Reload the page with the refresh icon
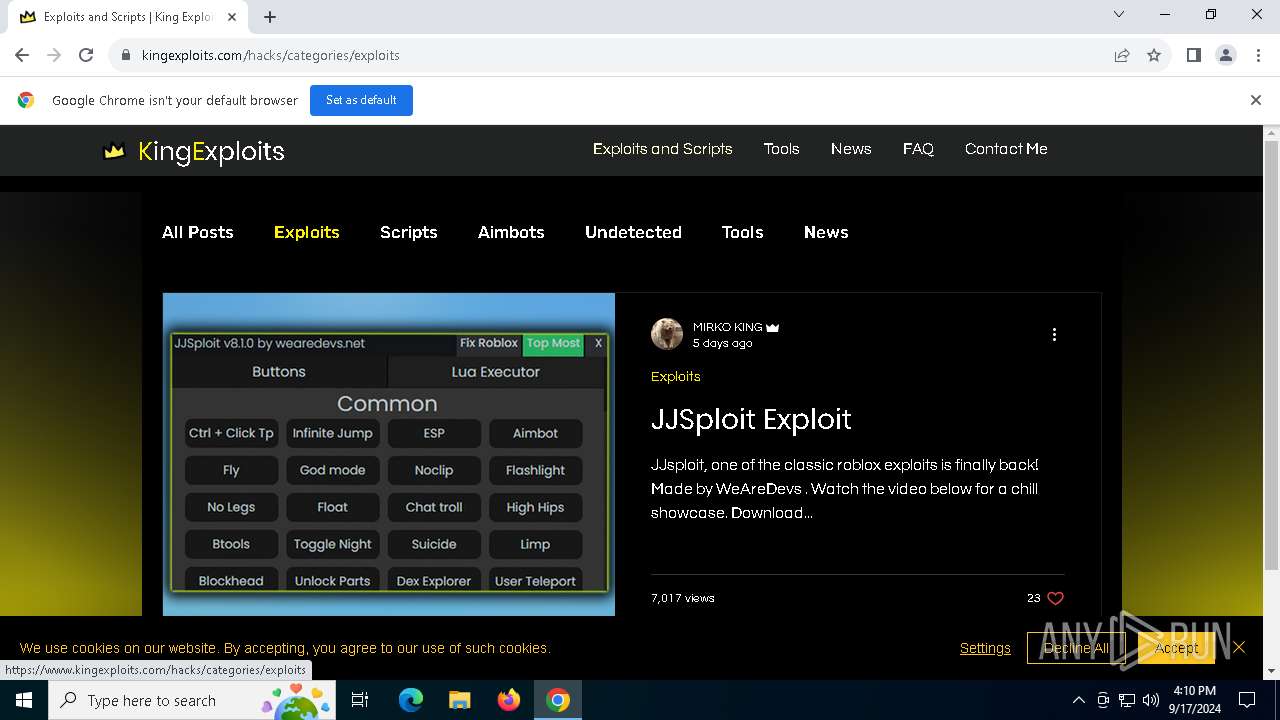 coord(86,55)
